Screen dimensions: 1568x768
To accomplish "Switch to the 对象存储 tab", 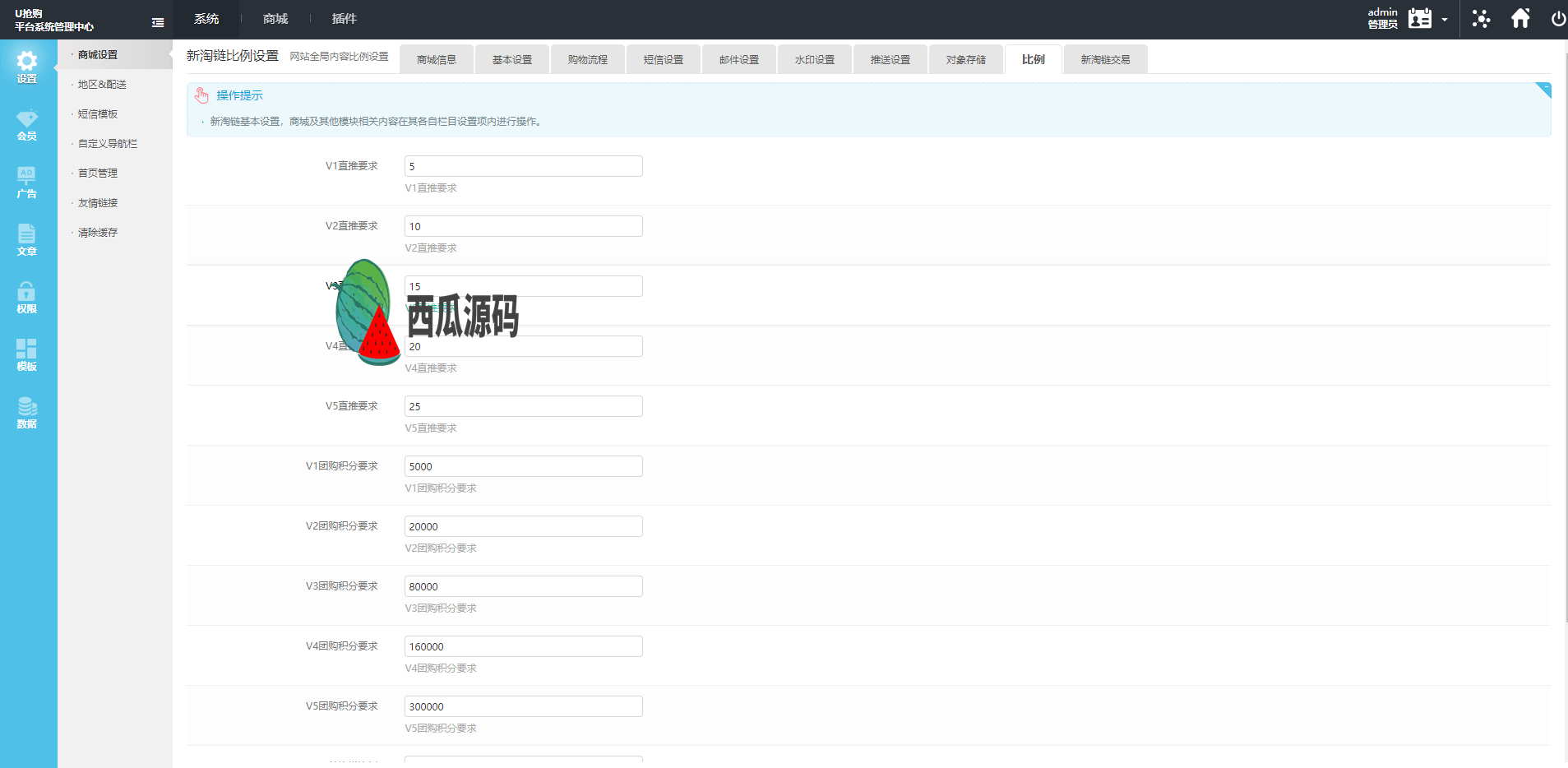I will [x=966, y=59].
